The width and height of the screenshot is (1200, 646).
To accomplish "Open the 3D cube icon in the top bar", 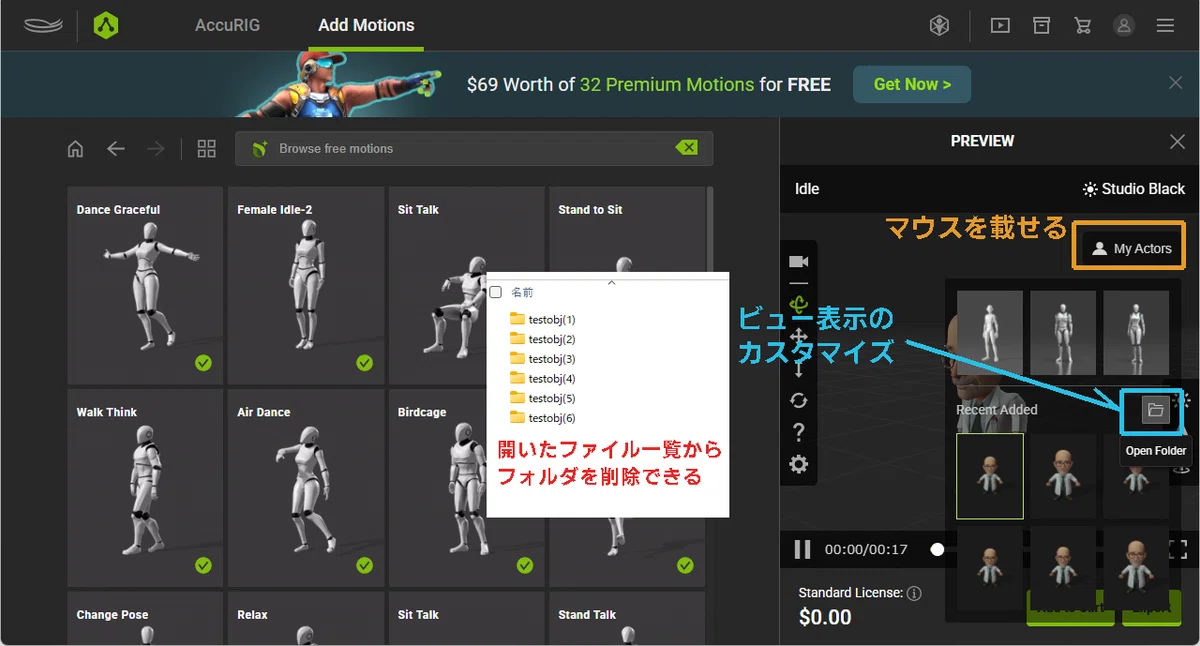I will click(939, 26).
